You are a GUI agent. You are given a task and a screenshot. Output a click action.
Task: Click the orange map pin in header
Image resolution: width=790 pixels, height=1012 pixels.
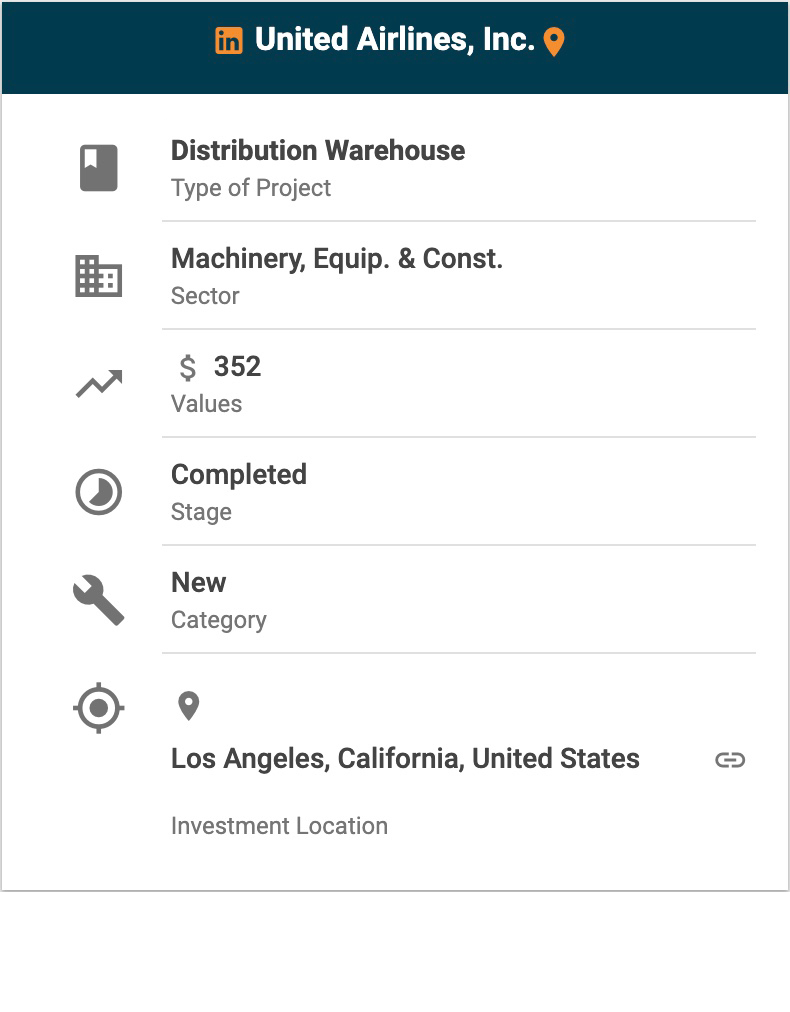point(554,42)
